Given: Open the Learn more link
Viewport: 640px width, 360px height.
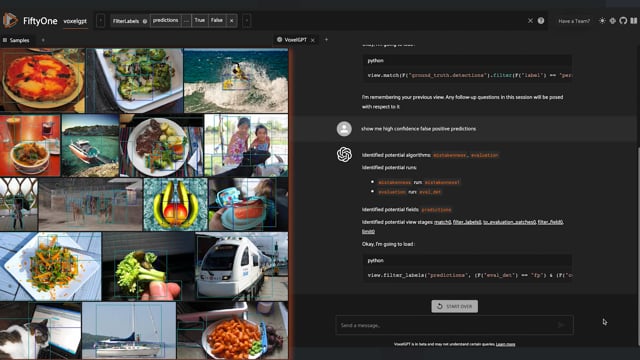Looking at the screenshot, I should pos(505,344).
